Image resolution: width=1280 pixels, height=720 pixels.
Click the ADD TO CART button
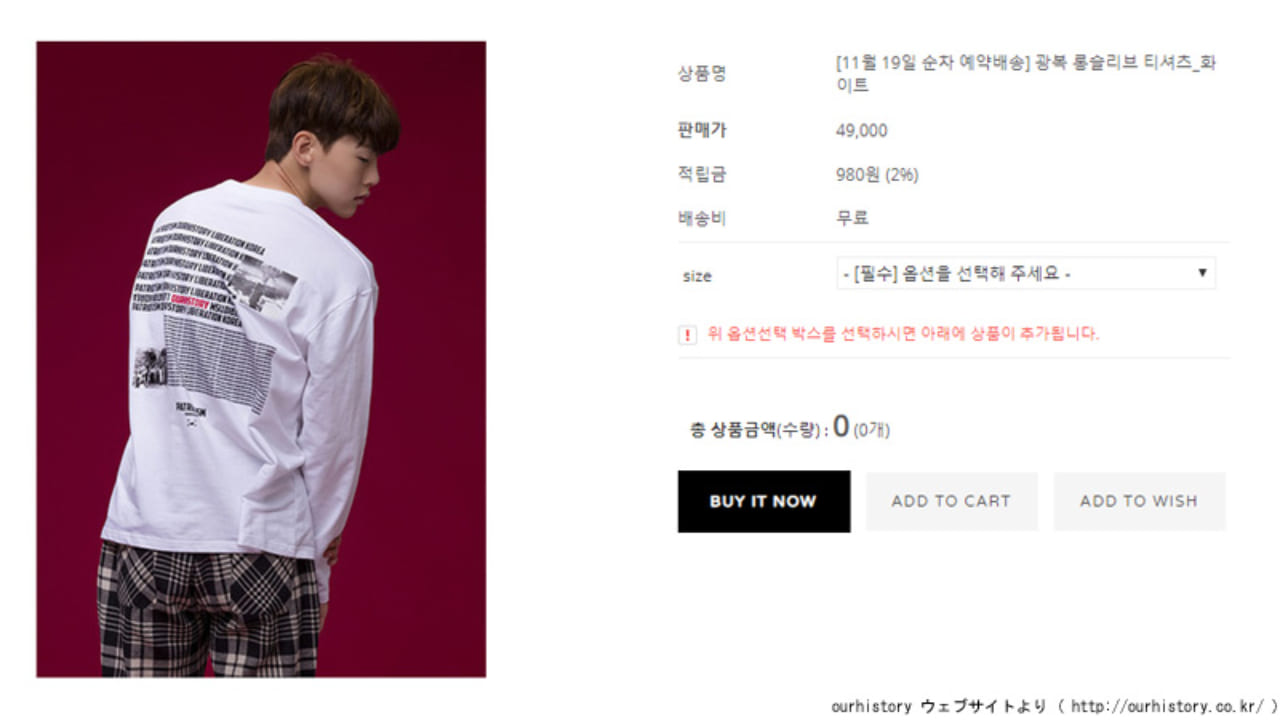click(951, 501)
